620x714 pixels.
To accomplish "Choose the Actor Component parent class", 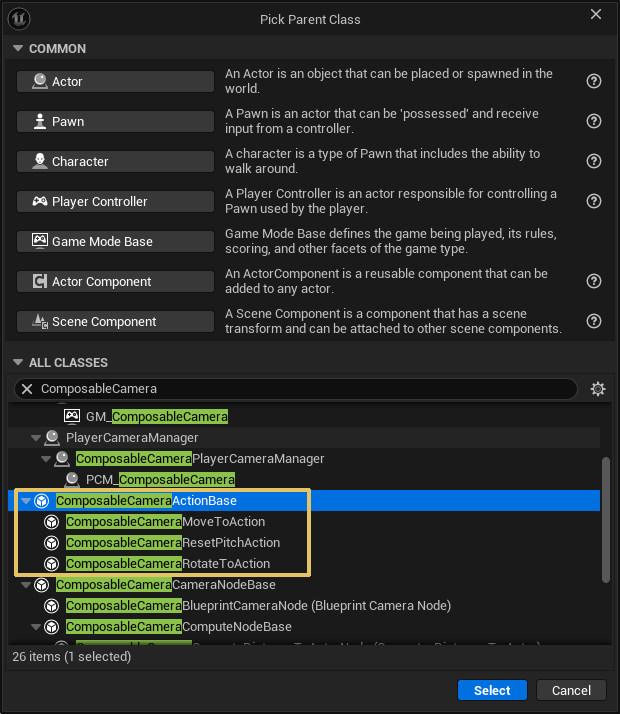I will coord(115,281).
